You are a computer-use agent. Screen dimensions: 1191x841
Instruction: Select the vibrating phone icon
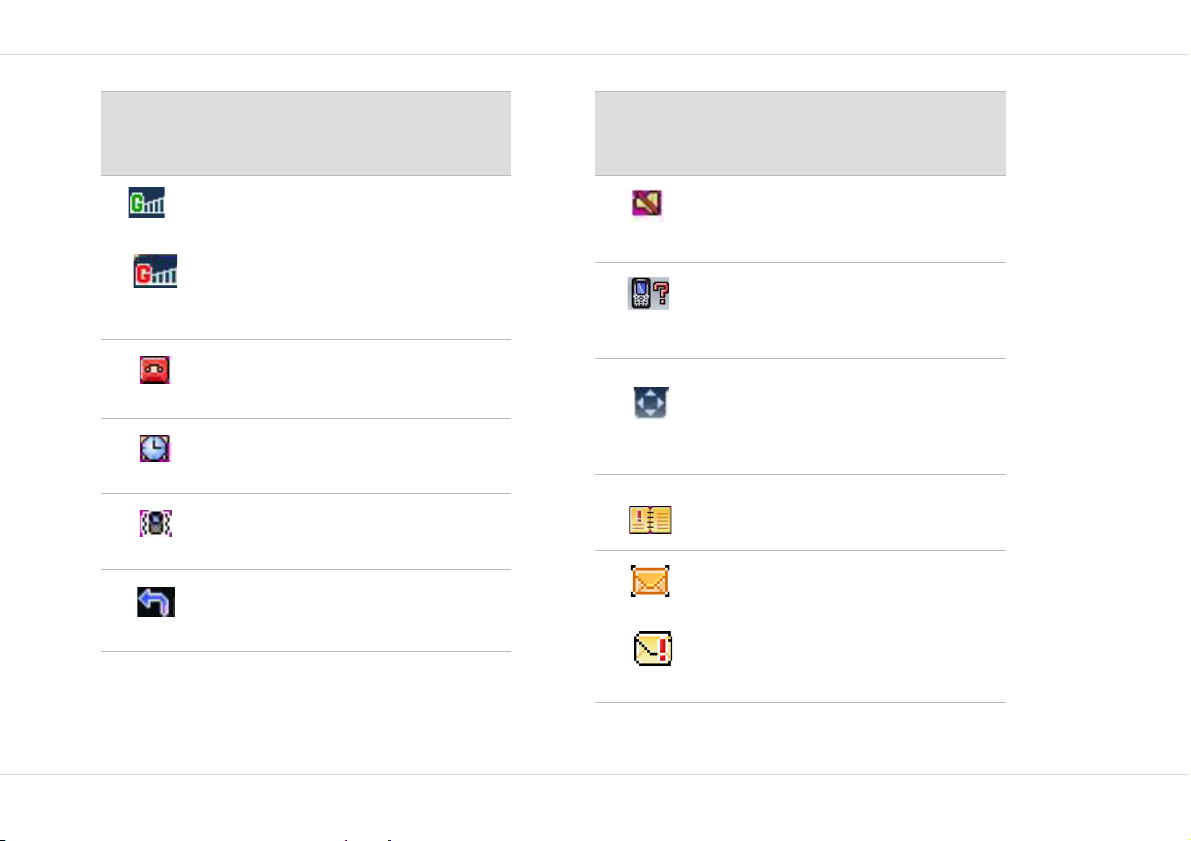156,523
